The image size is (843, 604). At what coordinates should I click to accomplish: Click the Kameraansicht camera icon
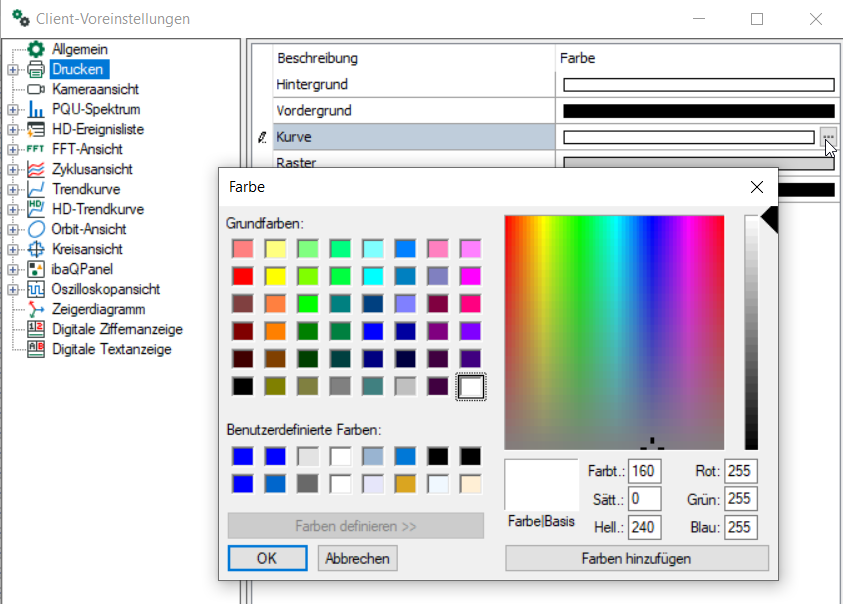pyautogui.click(x=36, y=89)
